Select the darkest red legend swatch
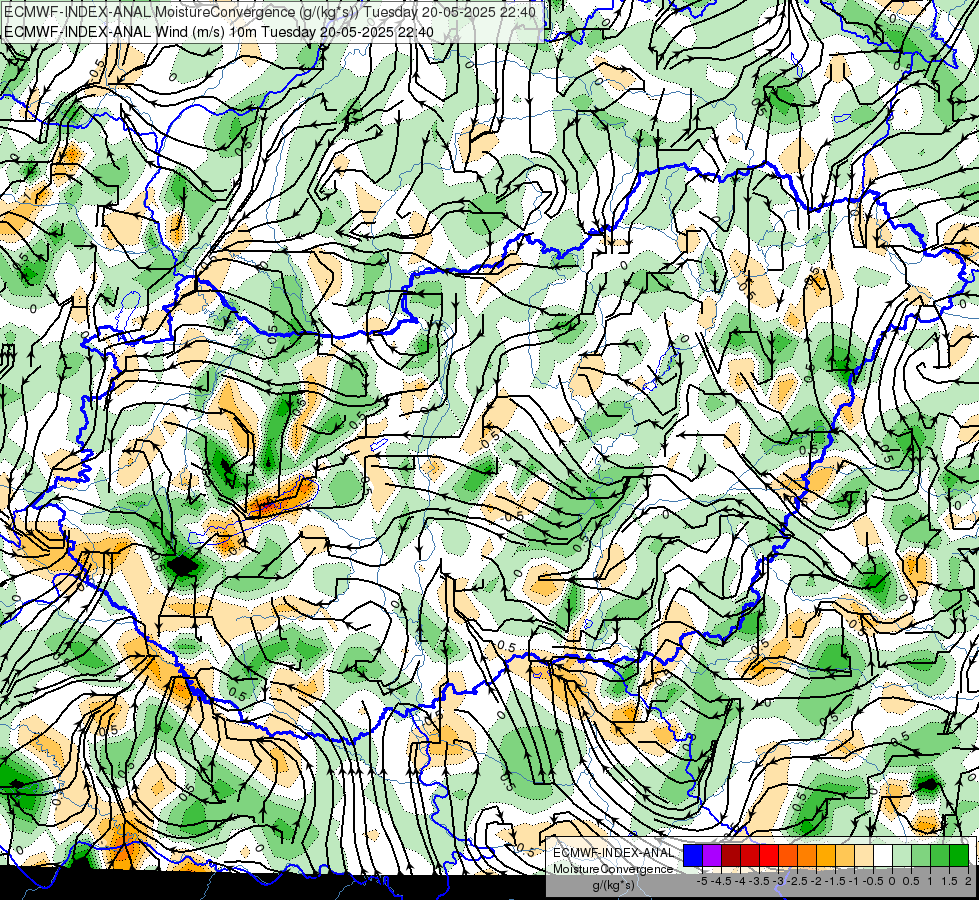Viewport: 979px width, 900px height. pyautogui.click(x=731, y=856)
